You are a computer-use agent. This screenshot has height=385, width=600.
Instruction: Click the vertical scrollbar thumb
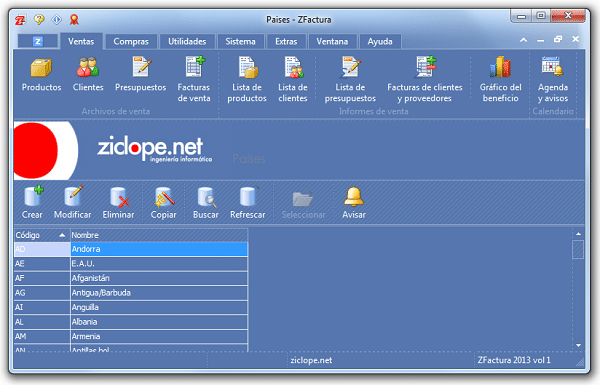578,250
